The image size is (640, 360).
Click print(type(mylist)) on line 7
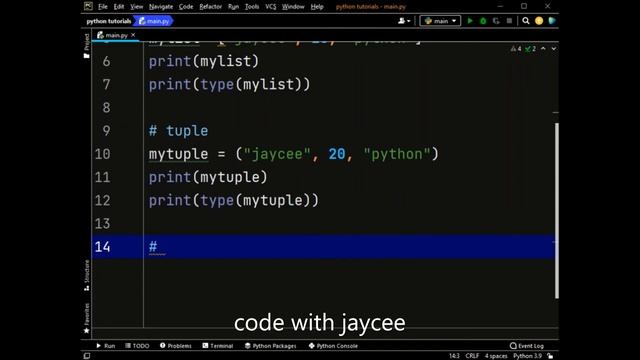pyautogui.click(x=229, y=84)
